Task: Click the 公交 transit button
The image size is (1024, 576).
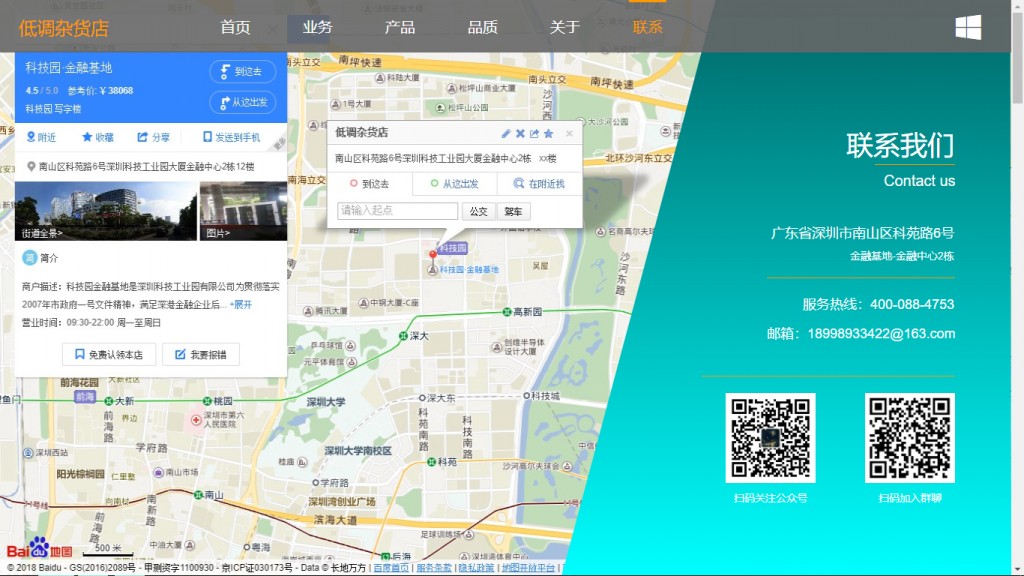Action: pyautogui.click(x=479, y=211)
